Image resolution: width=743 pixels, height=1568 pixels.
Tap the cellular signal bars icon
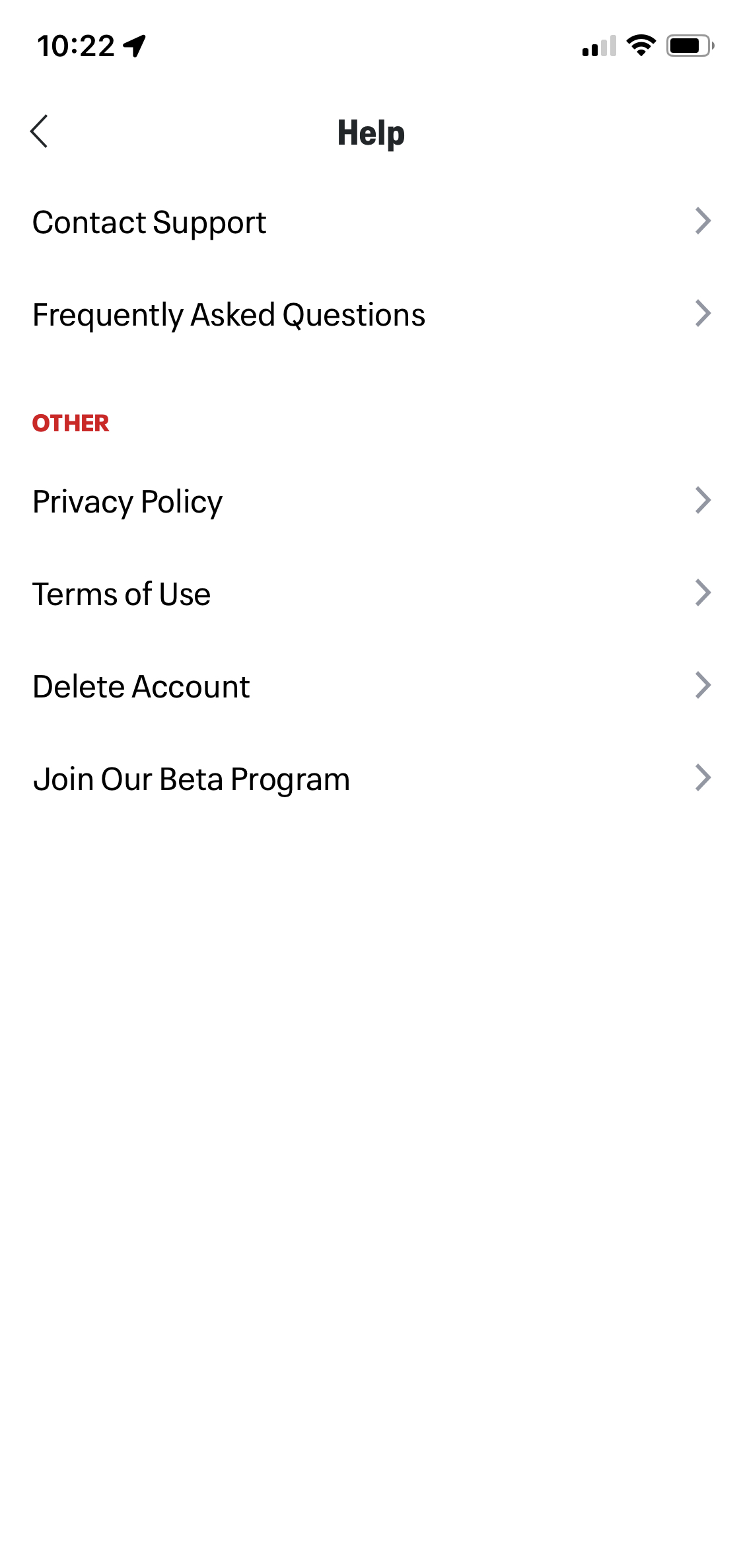pos(599,46)
